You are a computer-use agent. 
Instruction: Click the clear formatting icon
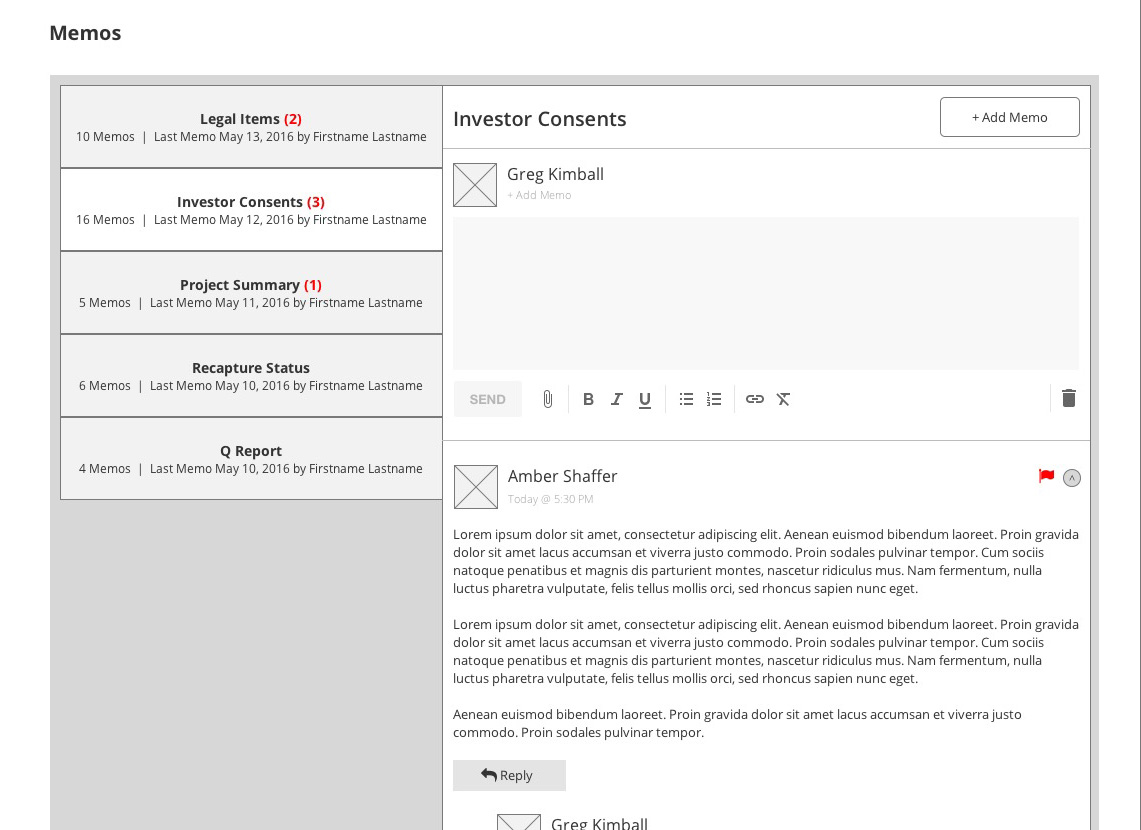[783, 399]
